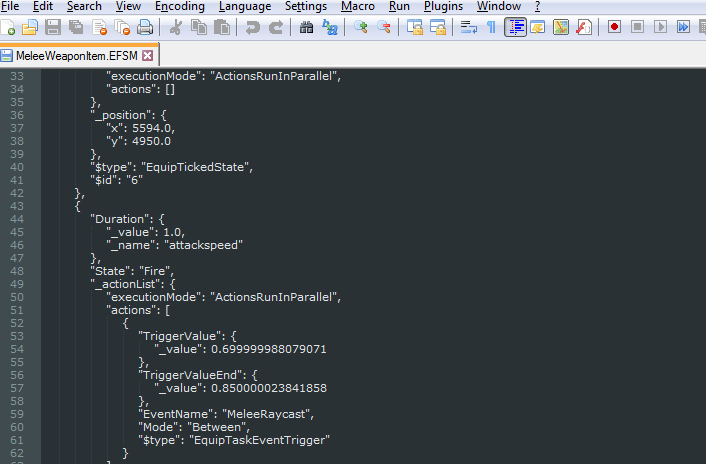Click the Cut scissors icon

[176, 27]
